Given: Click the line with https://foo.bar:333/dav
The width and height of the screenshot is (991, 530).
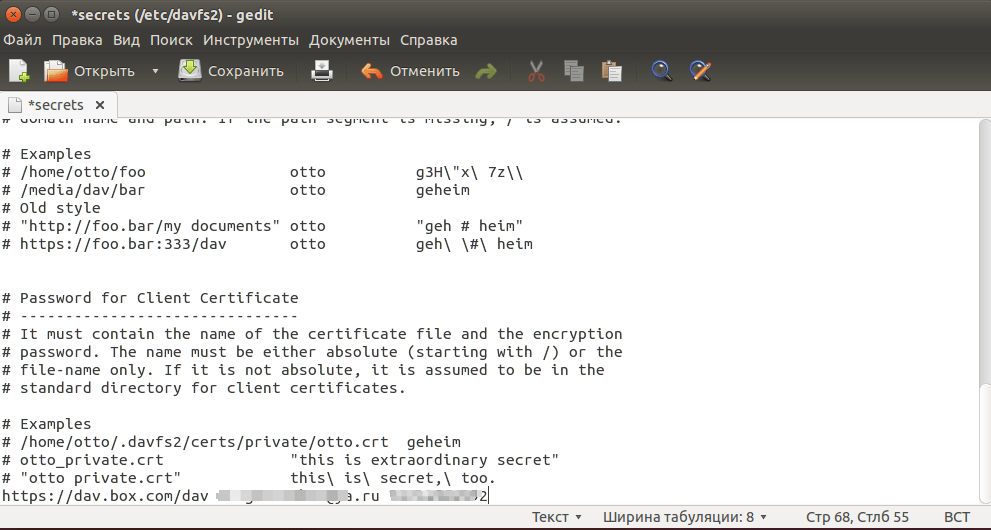Looking at the screenshot, I should tap(267, 244).
